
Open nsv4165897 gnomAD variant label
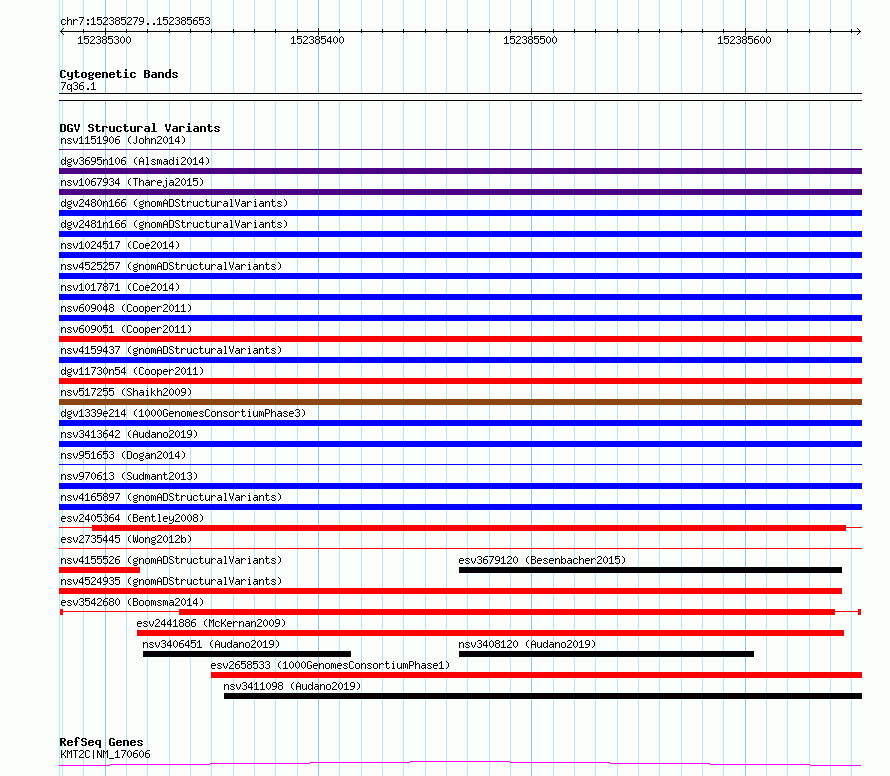(x=171, y=497)
